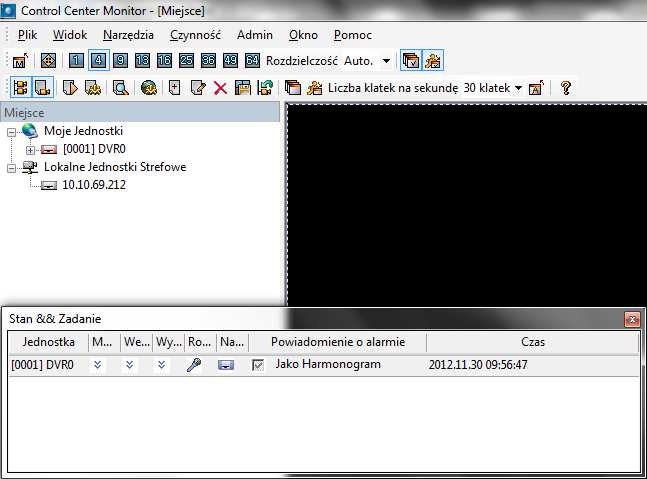Open the Pomoc menu
Viewport: 647px width, 479px height.
[x=353, y=35]
